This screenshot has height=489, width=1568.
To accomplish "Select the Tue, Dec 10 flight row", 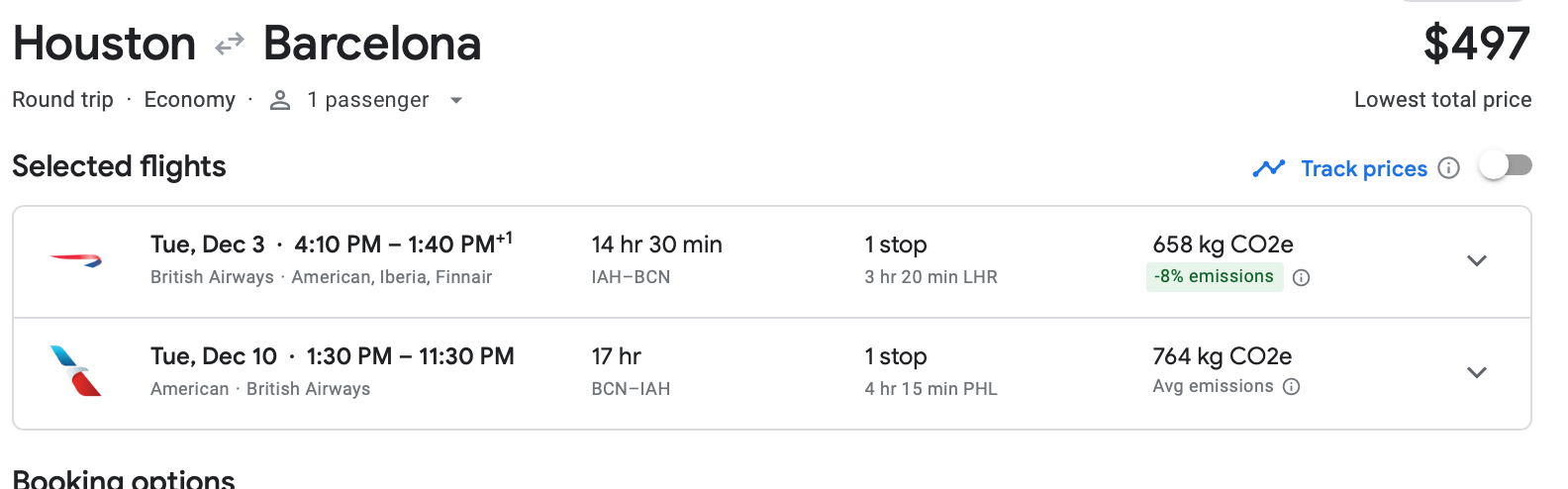I will 332,357.
